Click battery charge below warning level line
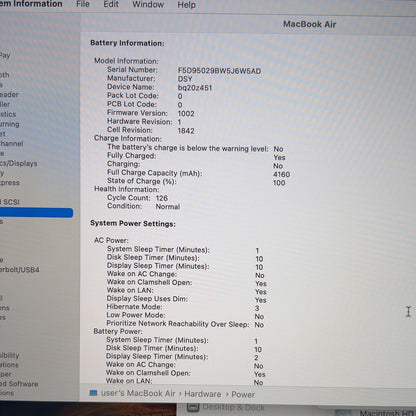 [x=188, y=148]
